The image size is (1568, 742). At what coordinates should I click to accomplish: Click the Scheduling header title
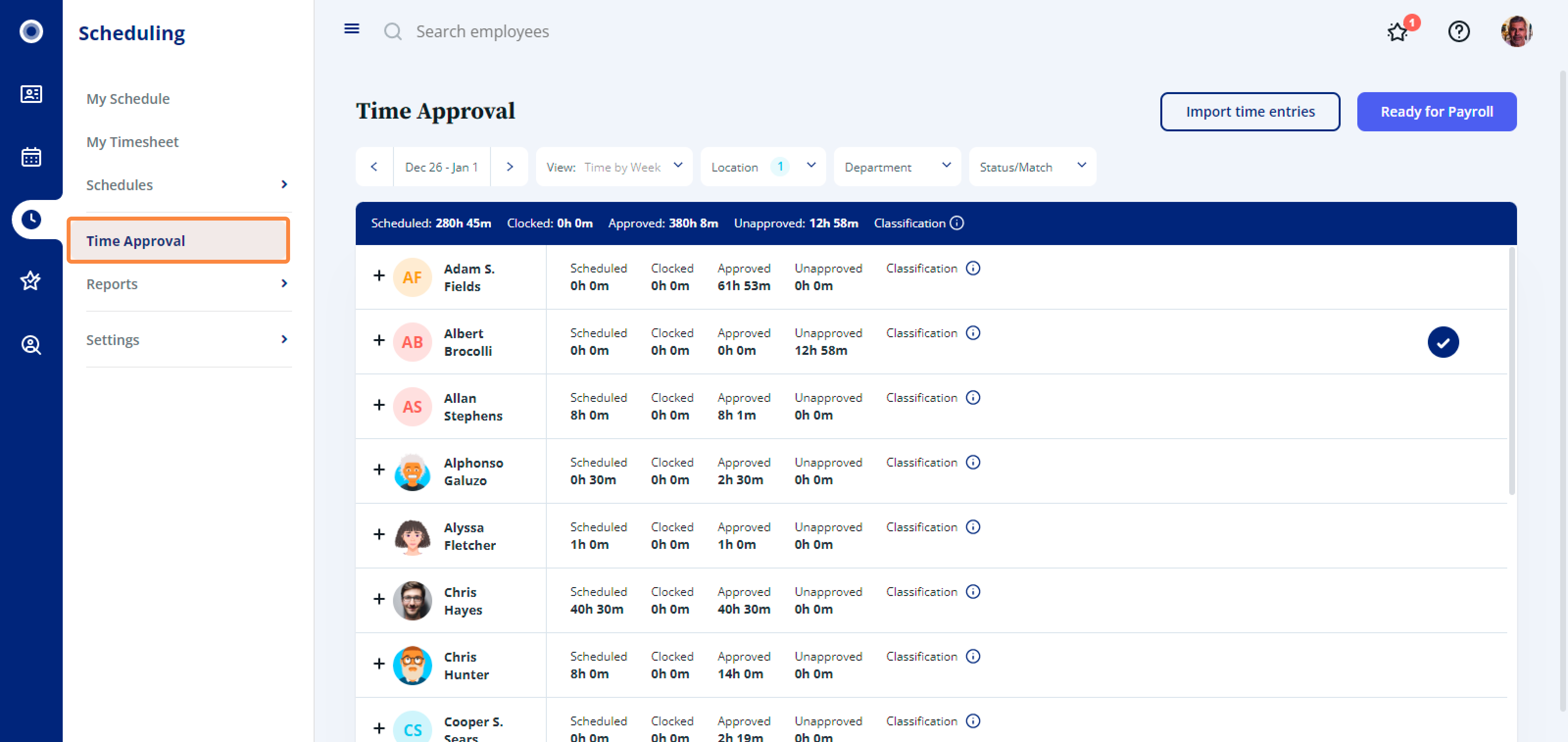[131, 33]
